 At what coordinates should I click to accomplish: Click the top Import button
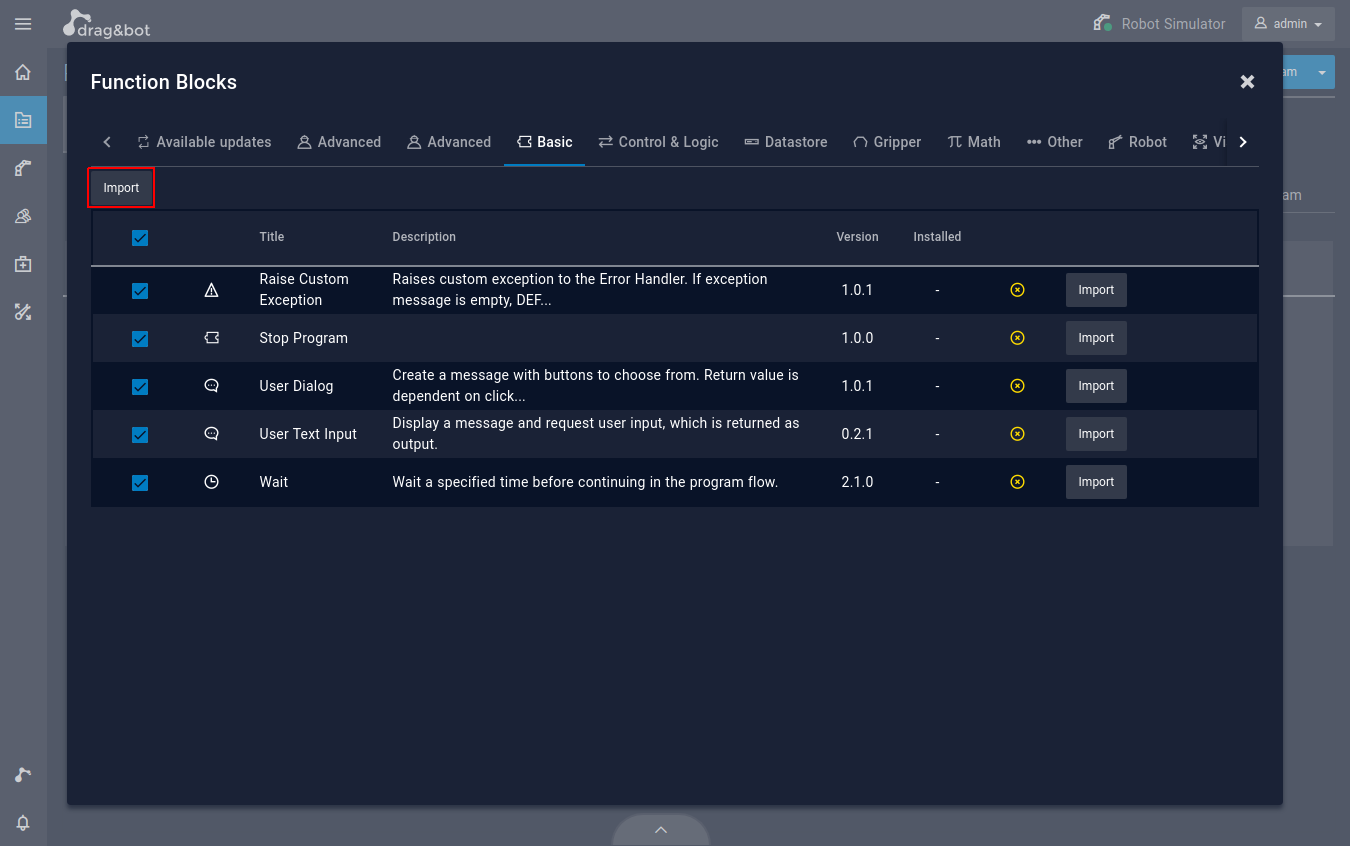(121, 188)
